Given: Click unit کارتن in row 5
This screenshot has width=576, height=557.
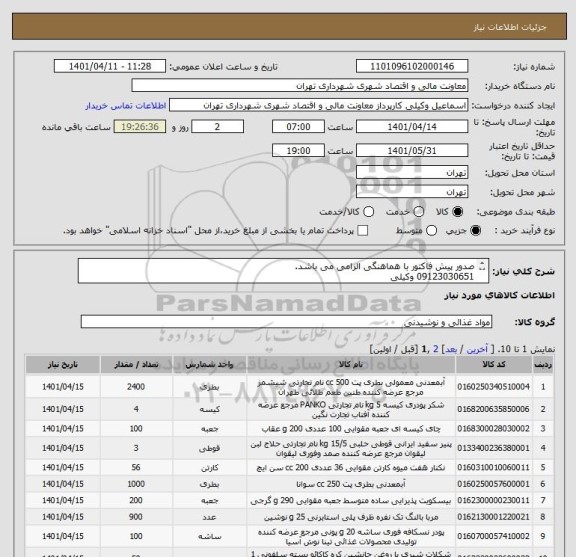Looking at the screenshot, I should click(209, 468).
